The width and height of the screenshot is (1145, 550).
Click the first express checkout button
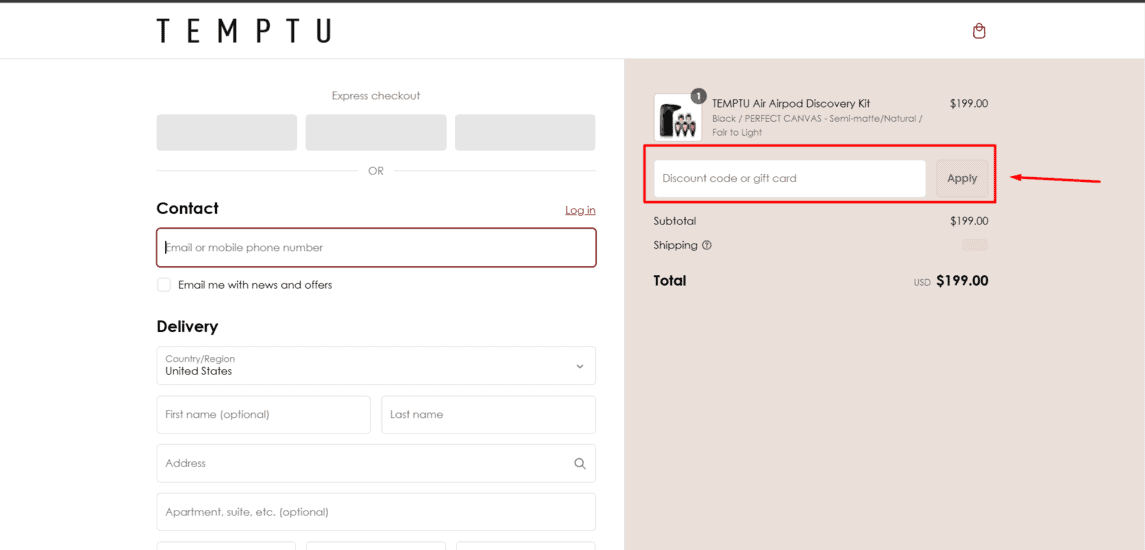(x=226, y=132)
